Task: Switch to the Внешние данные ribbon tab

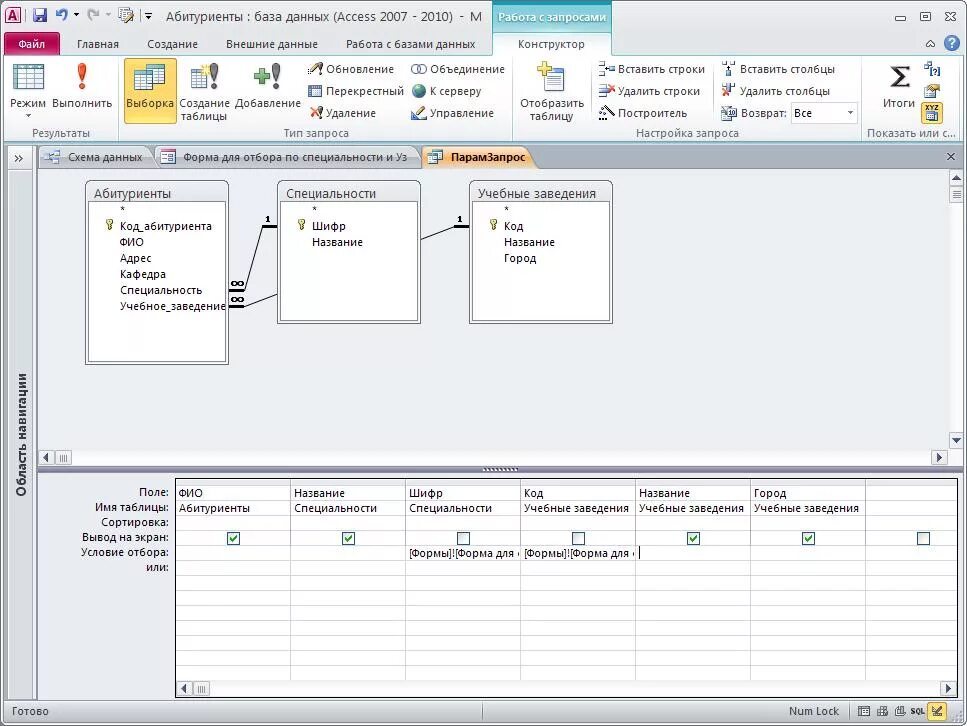Action: click(x=271, y=44)
